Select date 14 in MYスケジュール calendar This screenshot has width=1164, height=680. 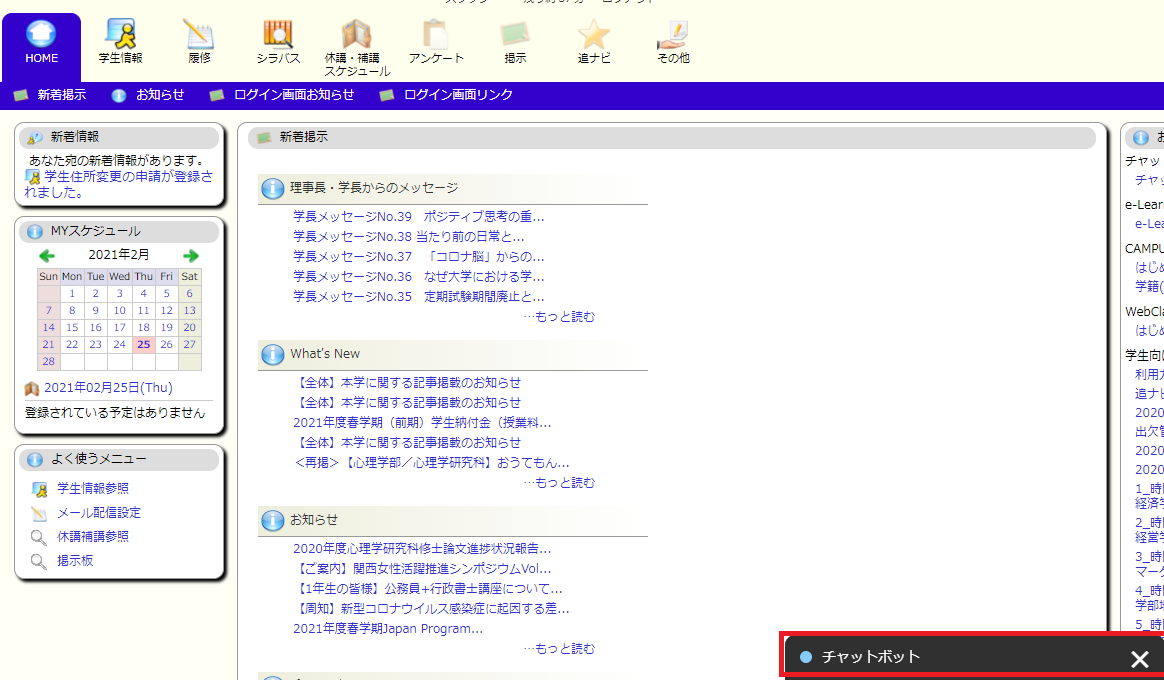[48, 327]
